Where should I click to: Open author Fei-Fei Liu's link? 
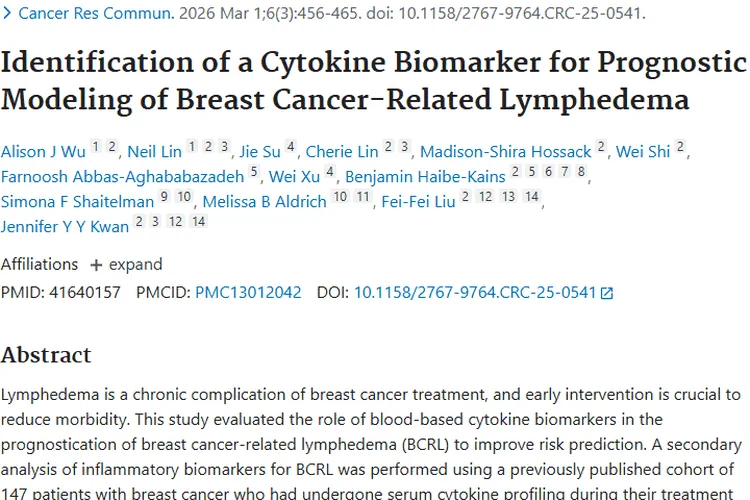(x=420, y=201)
